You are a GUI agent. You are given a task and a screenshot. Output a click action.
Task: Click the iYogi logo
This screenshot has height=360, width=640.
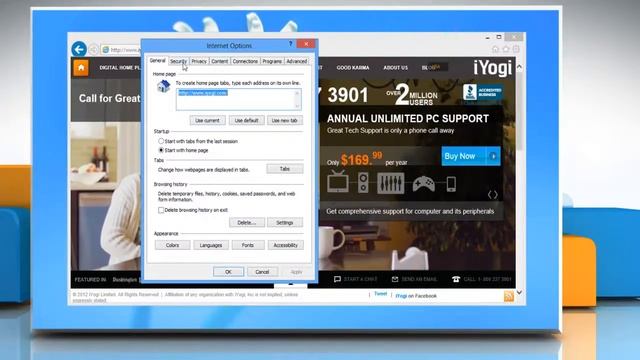tap(493, 68)
